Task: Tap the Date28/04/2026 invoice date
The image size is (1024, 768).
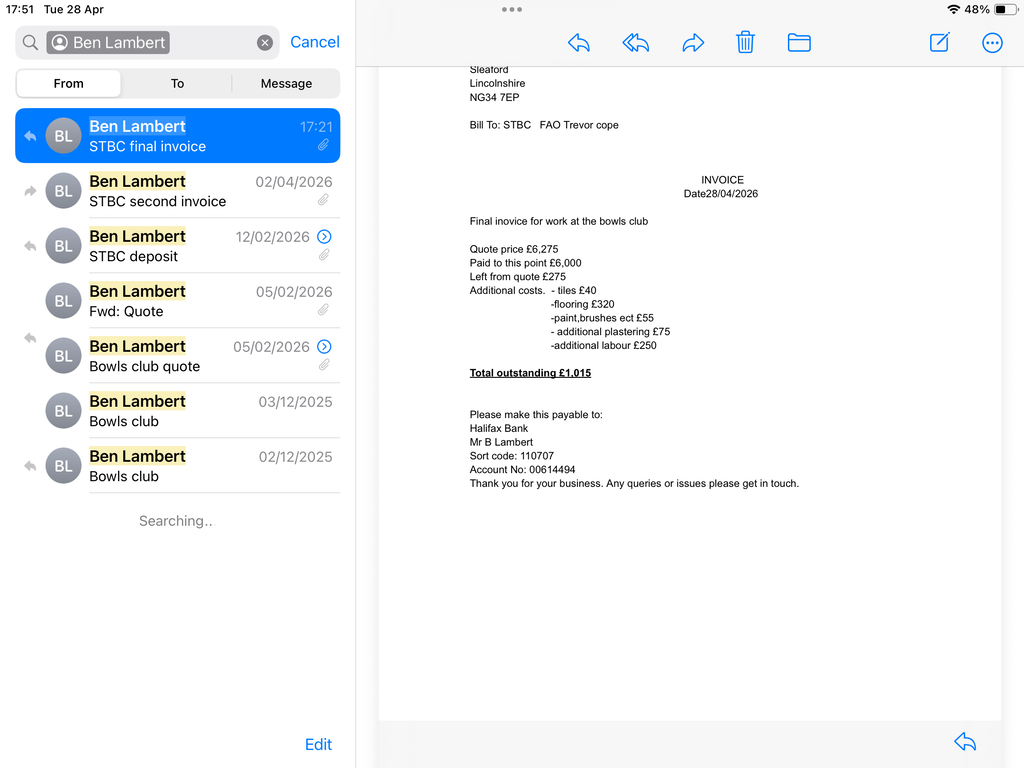Action: pyautogui.click(x=721, y=193)
